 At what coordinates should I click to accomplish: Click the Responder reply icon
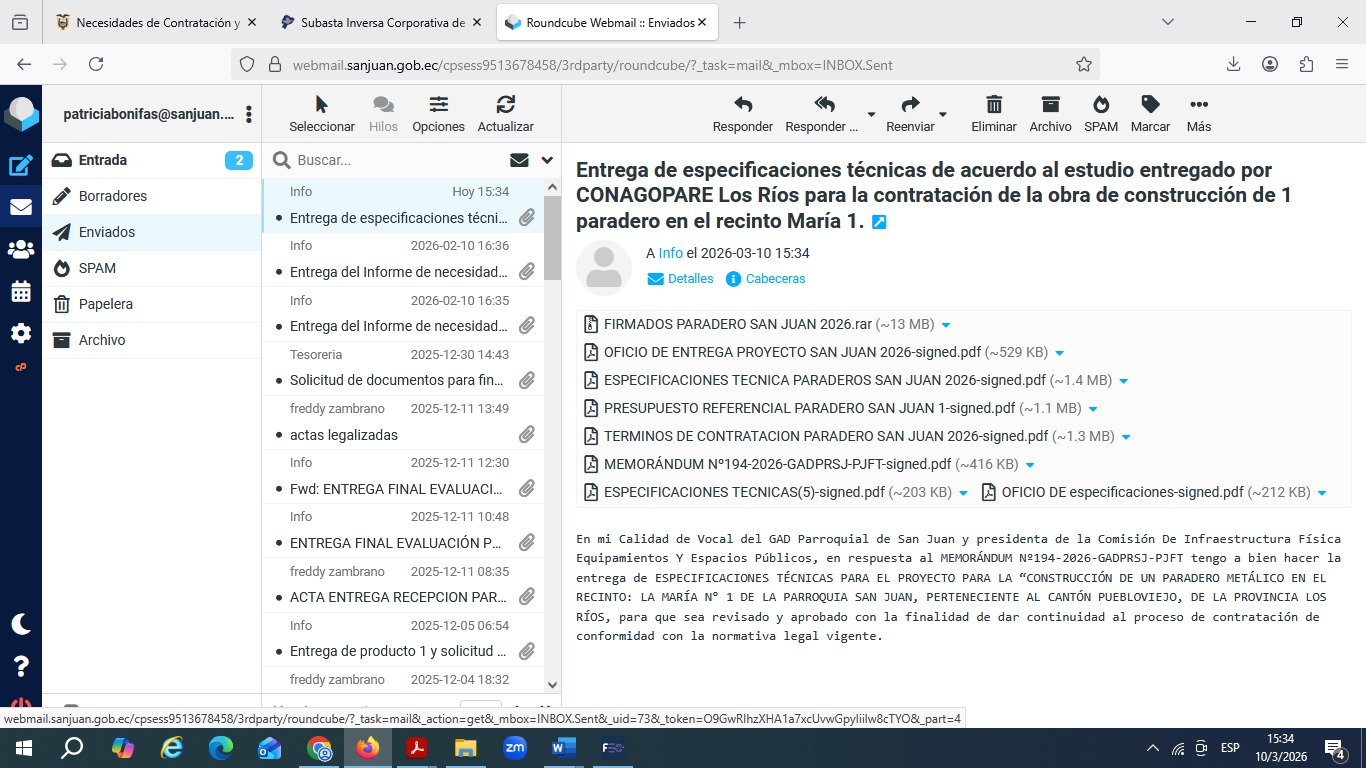[x=742, y=105]
